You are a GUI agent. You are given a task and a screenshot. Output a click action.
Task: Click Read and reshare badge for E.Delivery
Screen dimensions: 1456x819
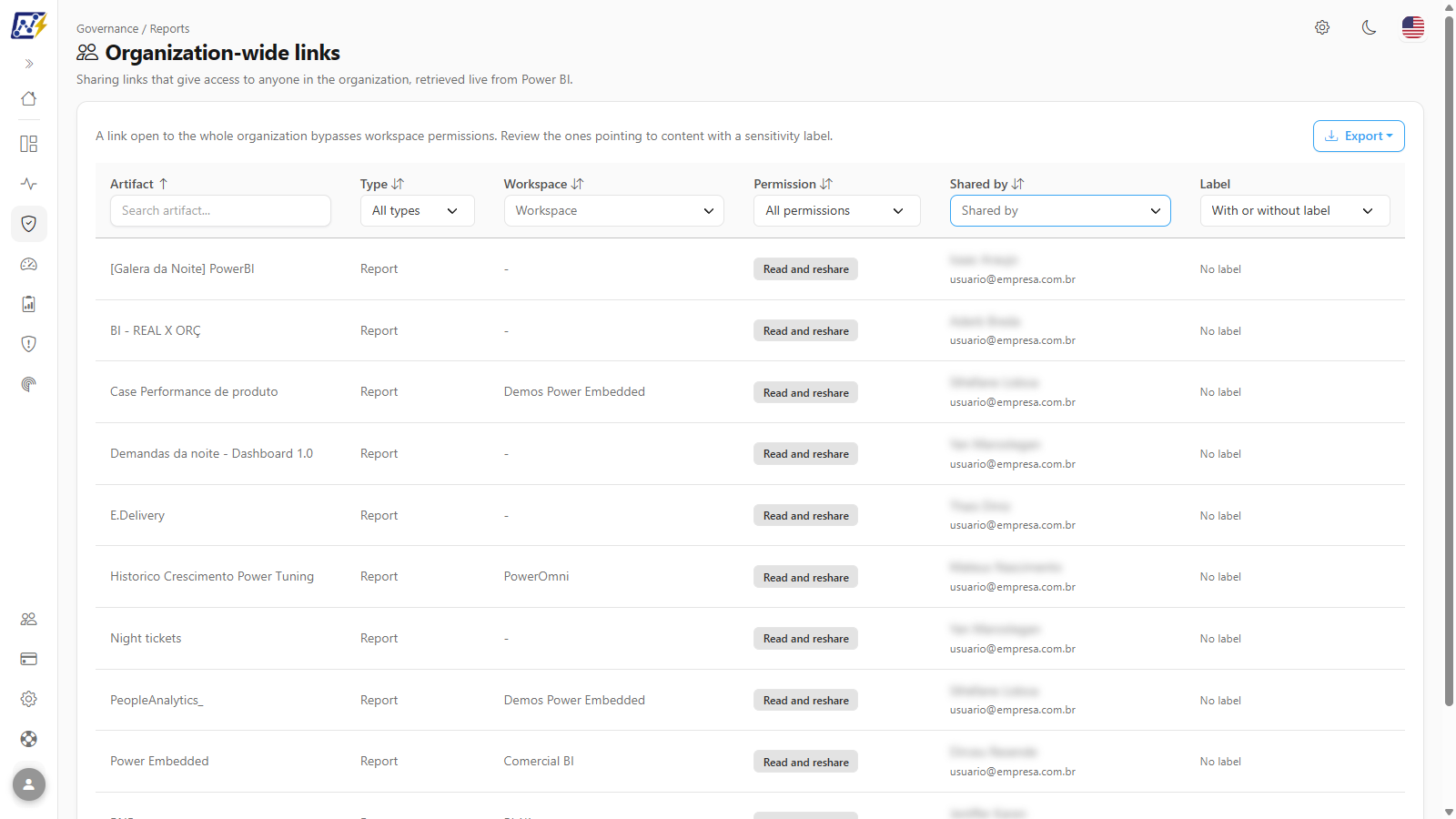tap(805, 515)
